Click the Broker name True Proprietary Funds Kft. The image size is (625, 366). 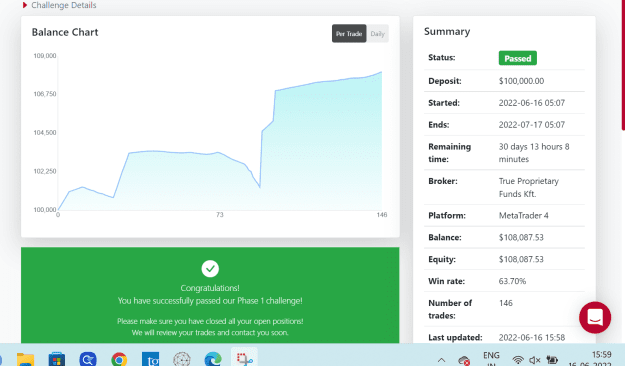click(x=529, y=187)
